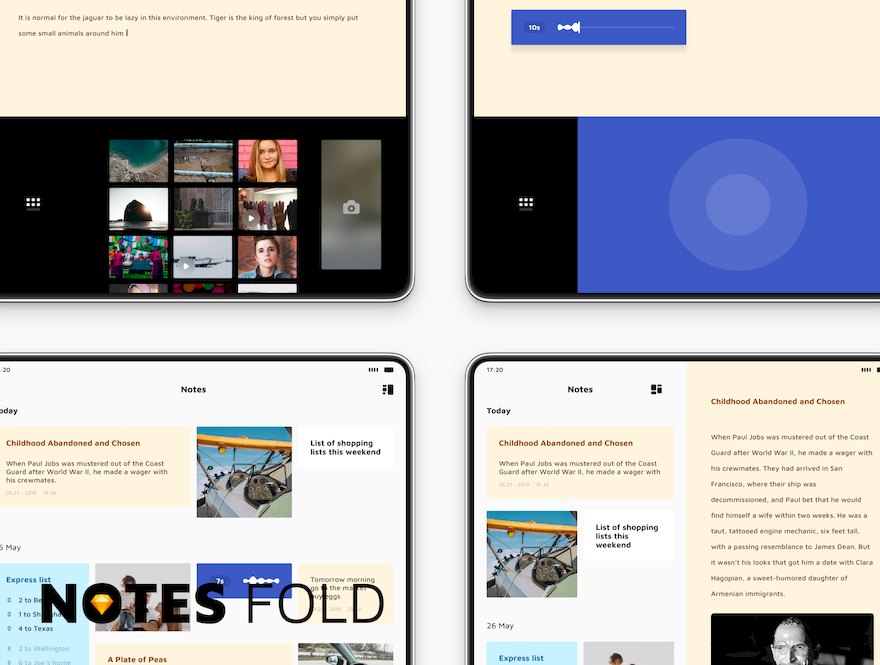The height and width of the screenshot is (665, 880).
Task: Open the biplane image note in the full-width list
Action: click(244, 472)
